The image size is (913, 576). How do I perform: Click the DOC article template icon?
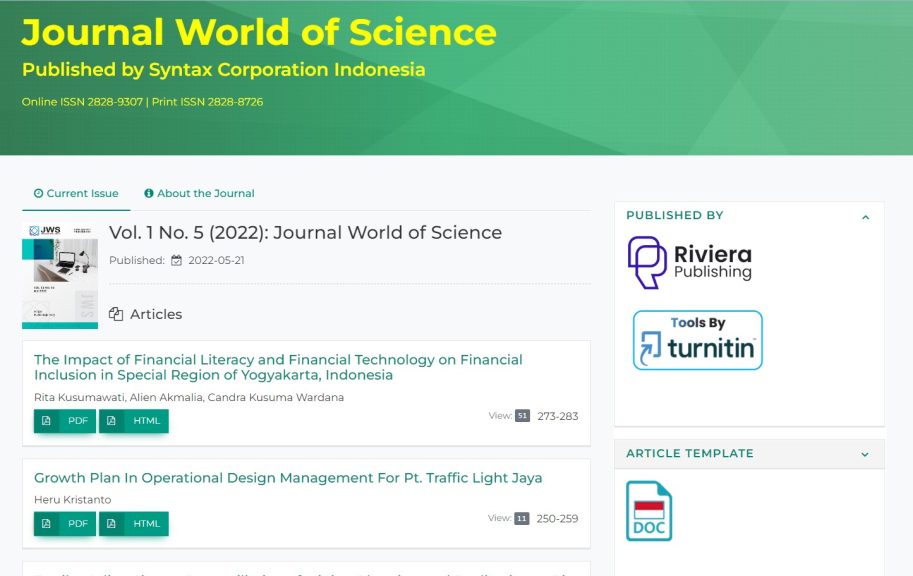pyautogui.click(x=650, y=510)
